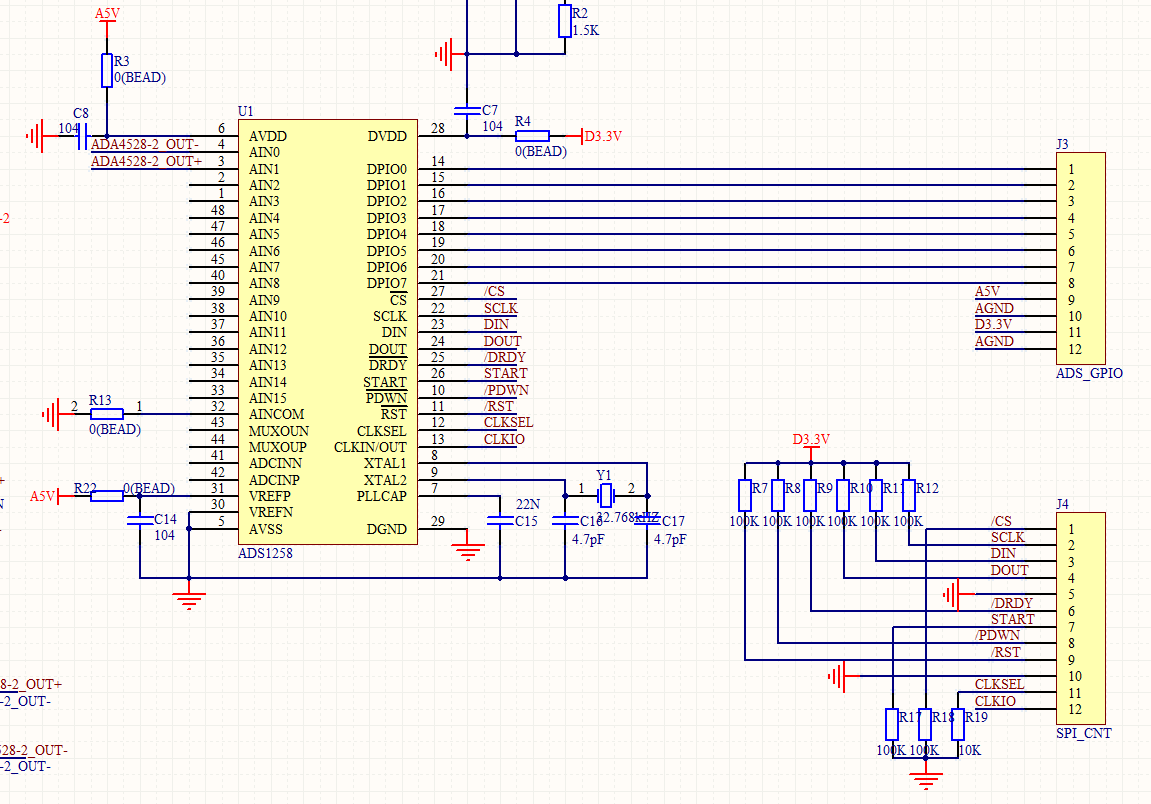
Task: Select pull-up resistor R7 symbol
Action: point(745,496)
